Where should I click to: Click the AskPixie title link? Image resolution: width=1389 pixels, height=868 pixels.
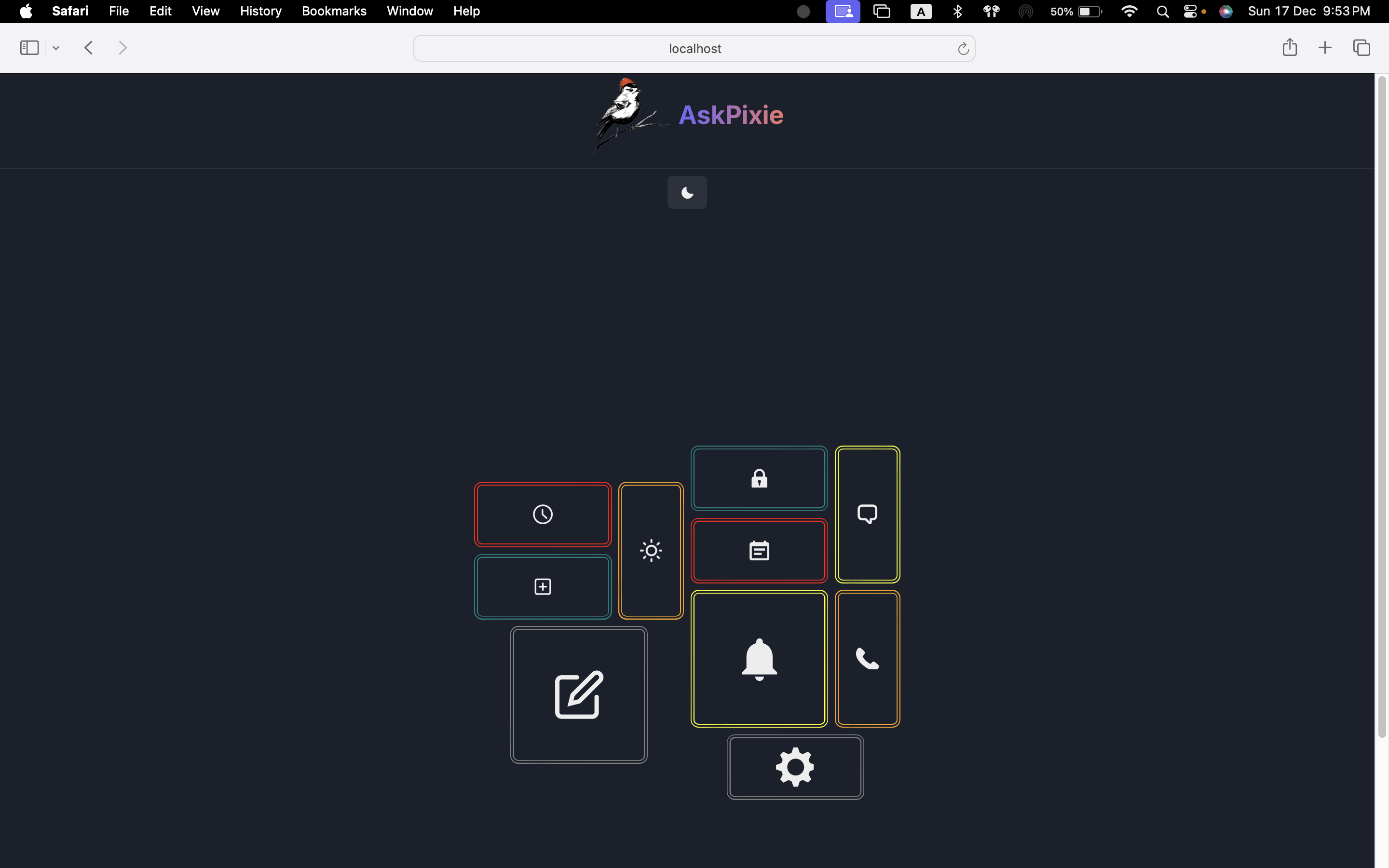[731, 115]
